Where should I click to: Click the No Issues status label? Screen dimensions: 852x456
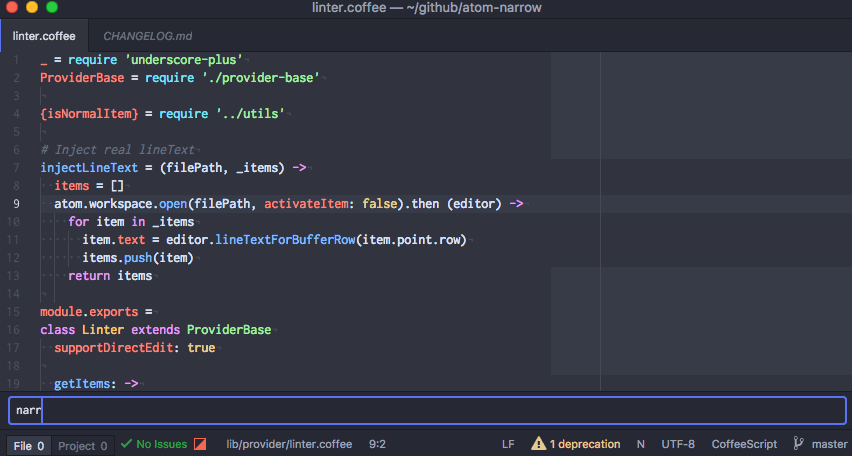click(161, 444)
